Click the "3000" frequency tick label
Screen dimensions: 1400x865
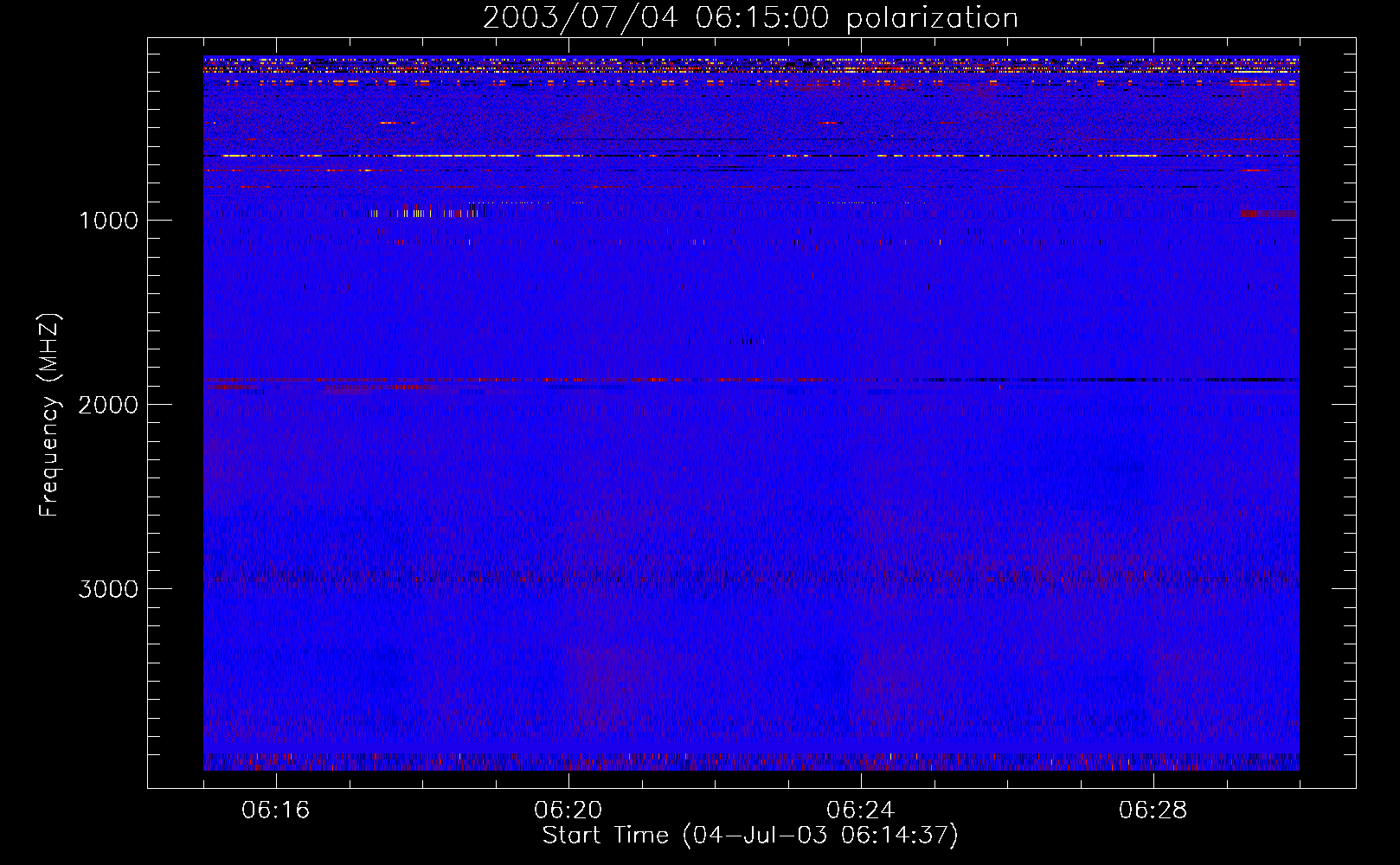point(108,589)
